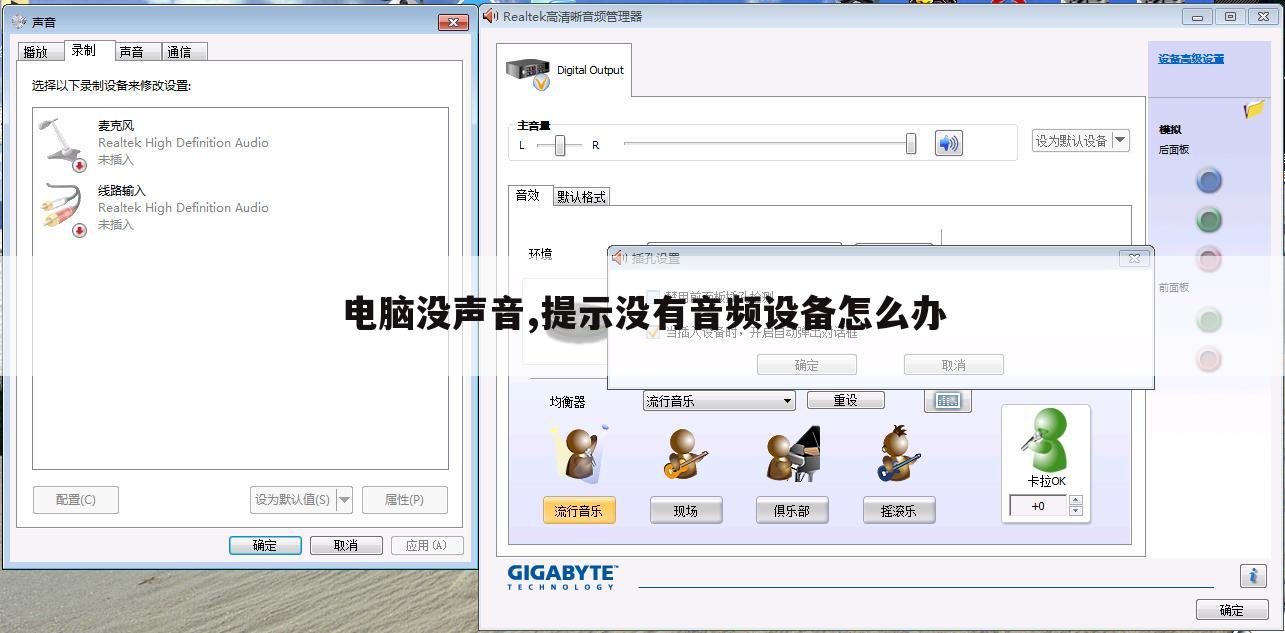Open the graphic equalizer icon button
The image size is (1285, 633).
click(947, 401)
